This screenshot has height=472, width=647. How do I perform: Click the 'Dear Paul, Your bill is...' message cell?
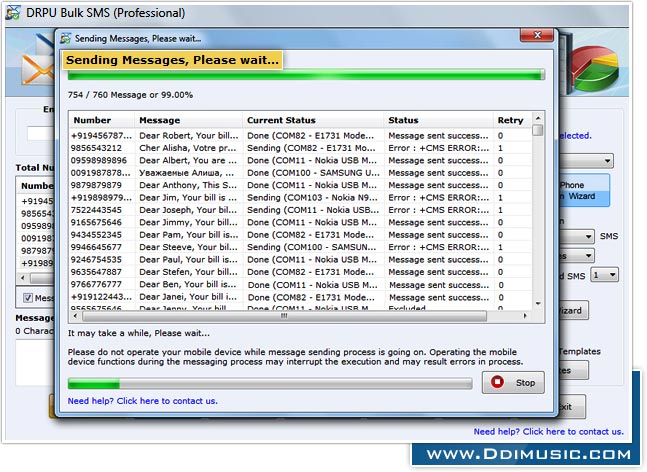pos(188,259)
